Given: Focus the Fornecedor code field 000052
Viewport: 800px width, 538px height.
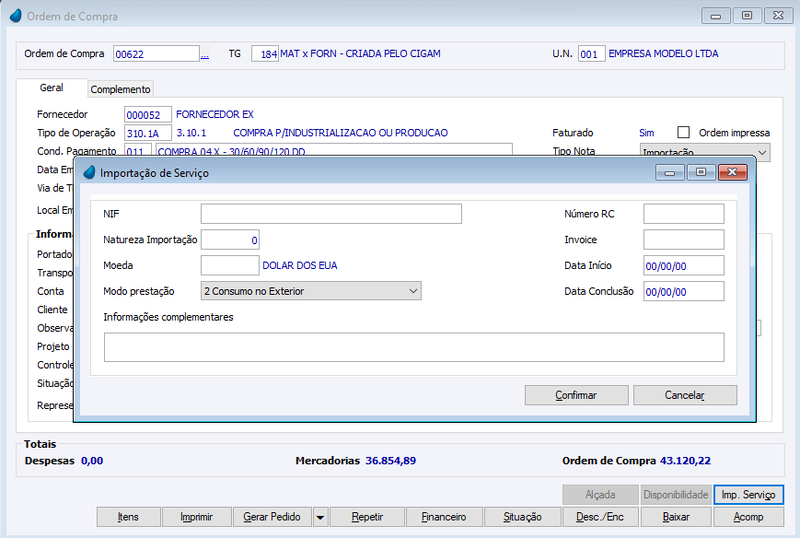Looking at the screenshot, I should [147, 115].
